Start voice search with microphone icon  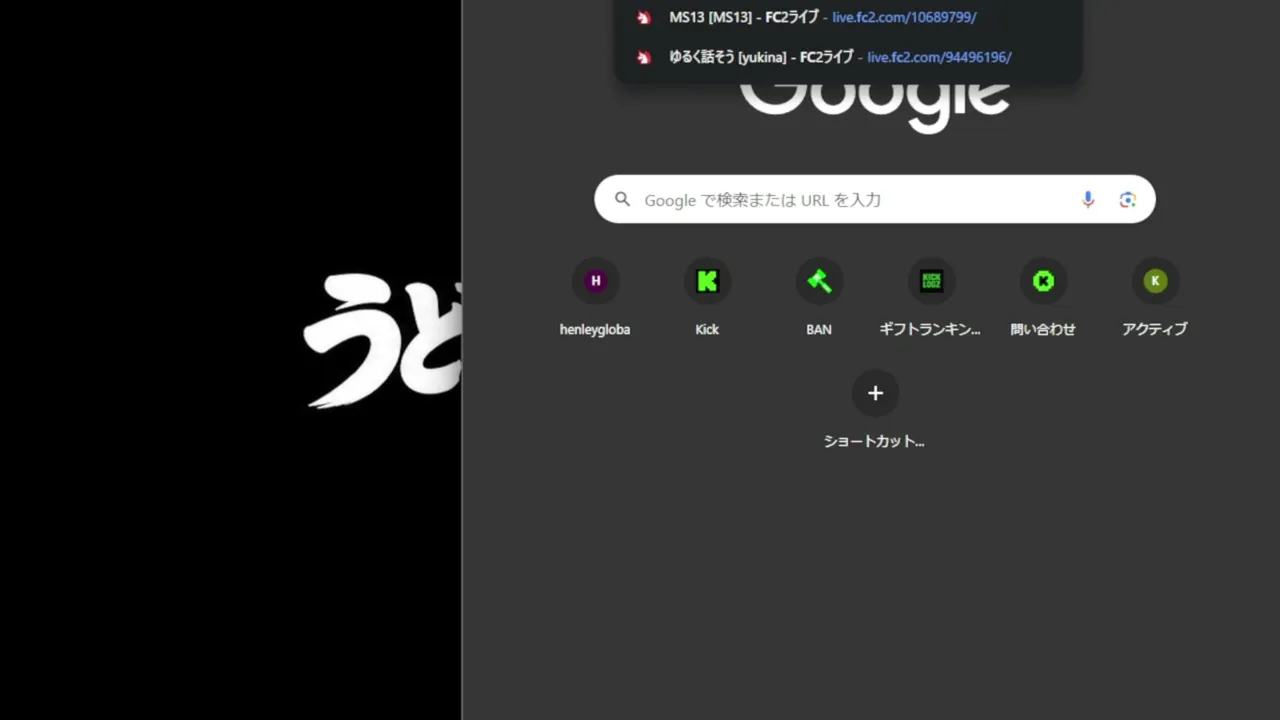(1088, 199)
